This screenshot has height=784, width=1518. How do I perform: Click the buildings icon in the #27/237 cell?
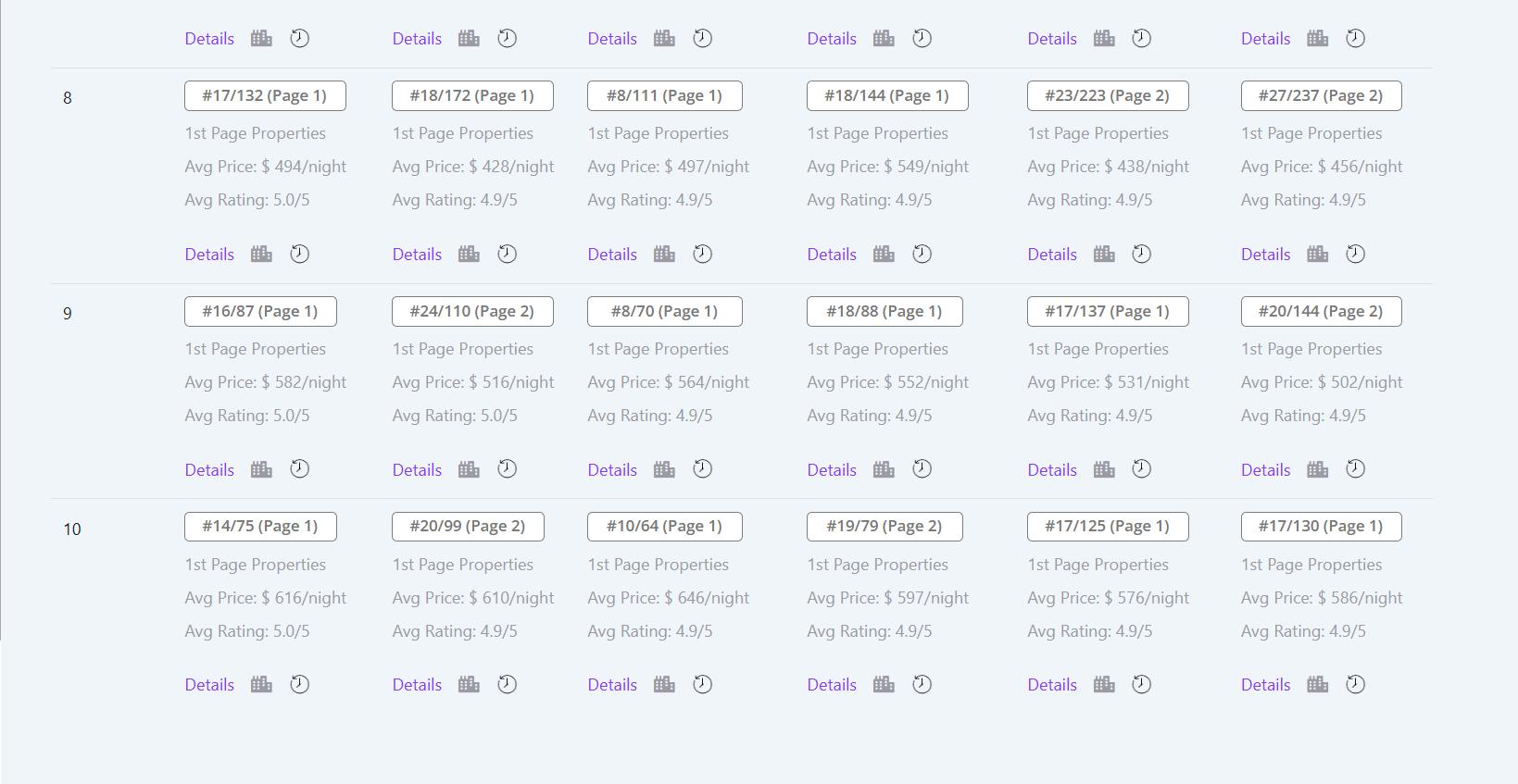tap(1317, 254)
